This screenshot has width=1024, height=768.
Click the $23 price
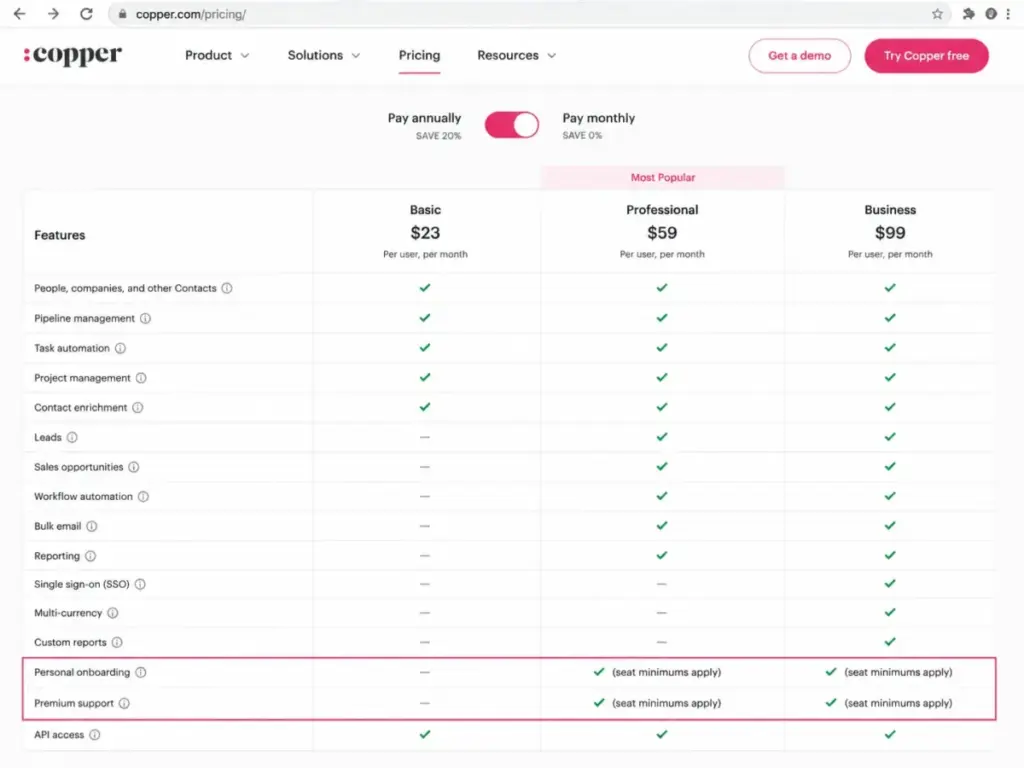[x=425, y=233]
